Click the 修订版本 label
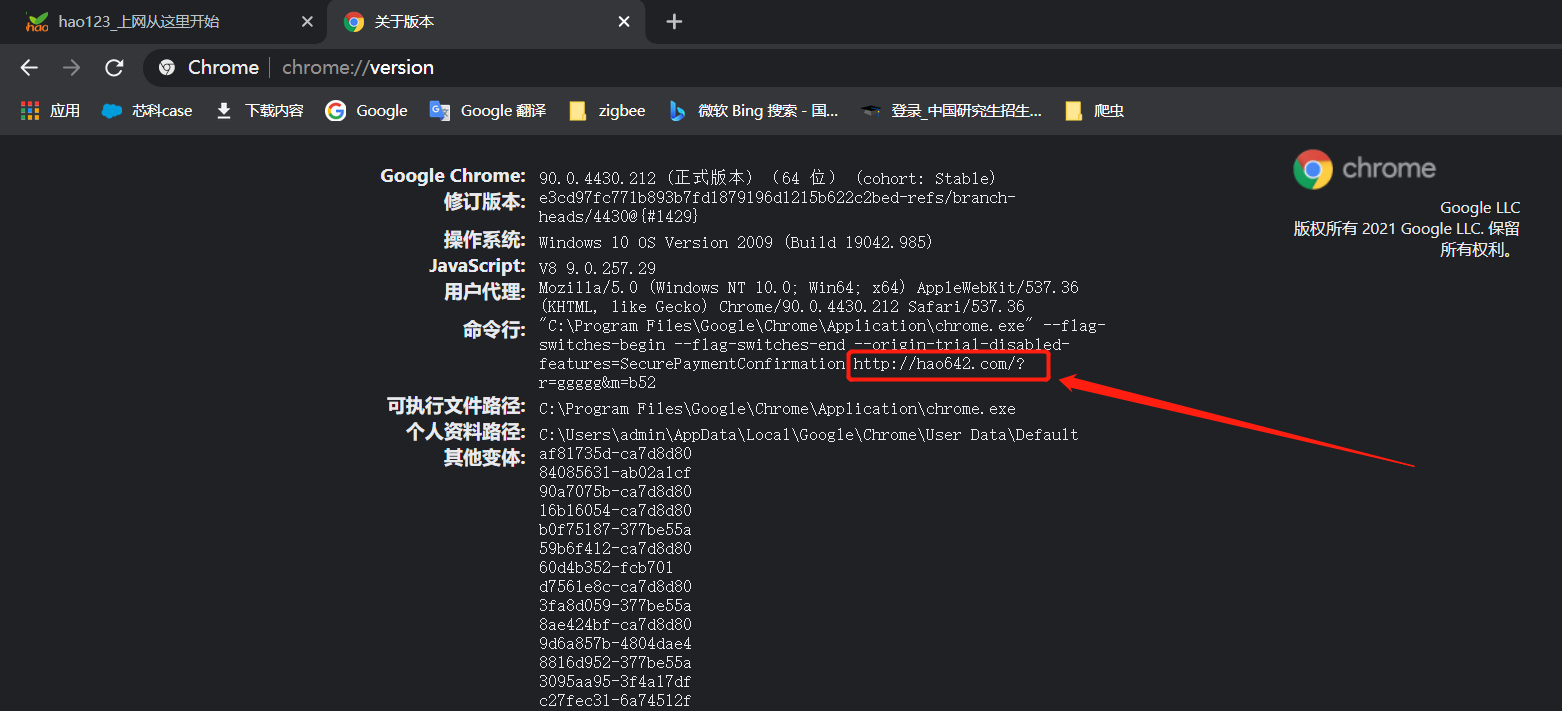The width and height of the screenshot is (1562, 711). 484,202
